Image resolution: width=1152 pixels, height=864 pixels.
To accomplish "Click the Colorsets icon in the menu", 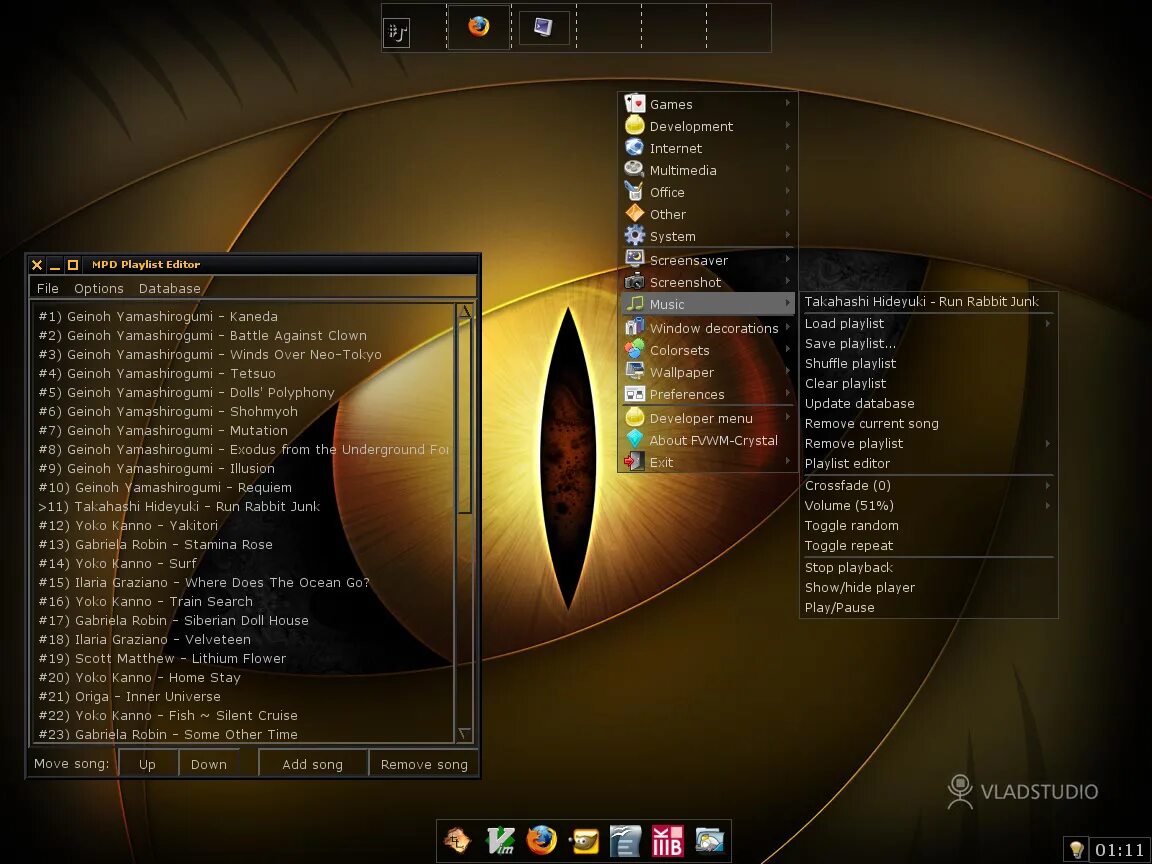I will pyautogui.click(x=635, y=350).
